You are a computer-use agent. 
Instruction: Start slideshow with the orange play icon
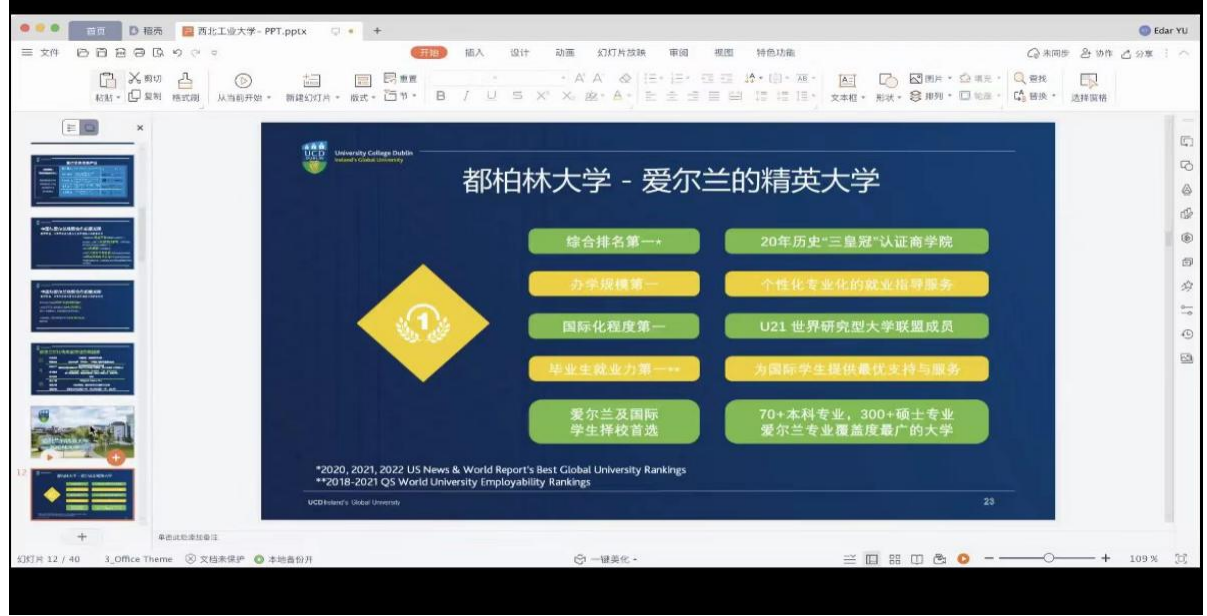(963, 559)
